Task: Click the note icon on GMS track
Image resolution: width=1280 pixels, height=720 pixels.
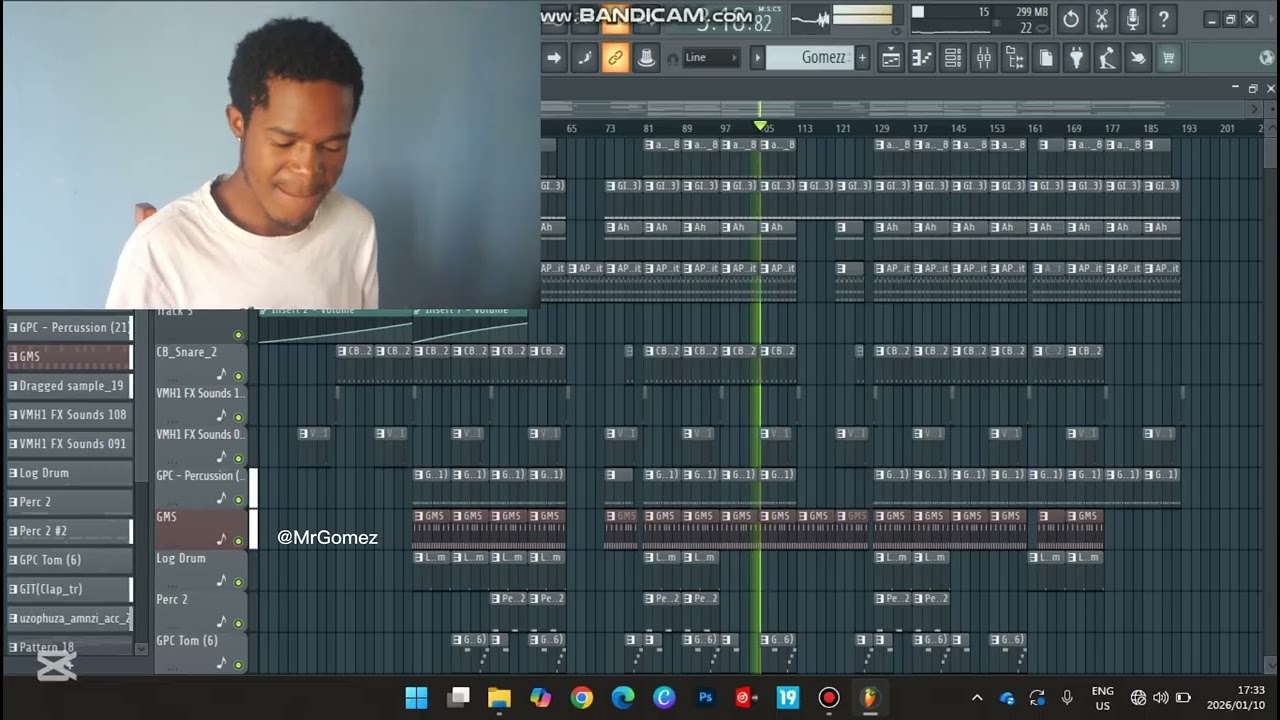Action: point(222,539)
